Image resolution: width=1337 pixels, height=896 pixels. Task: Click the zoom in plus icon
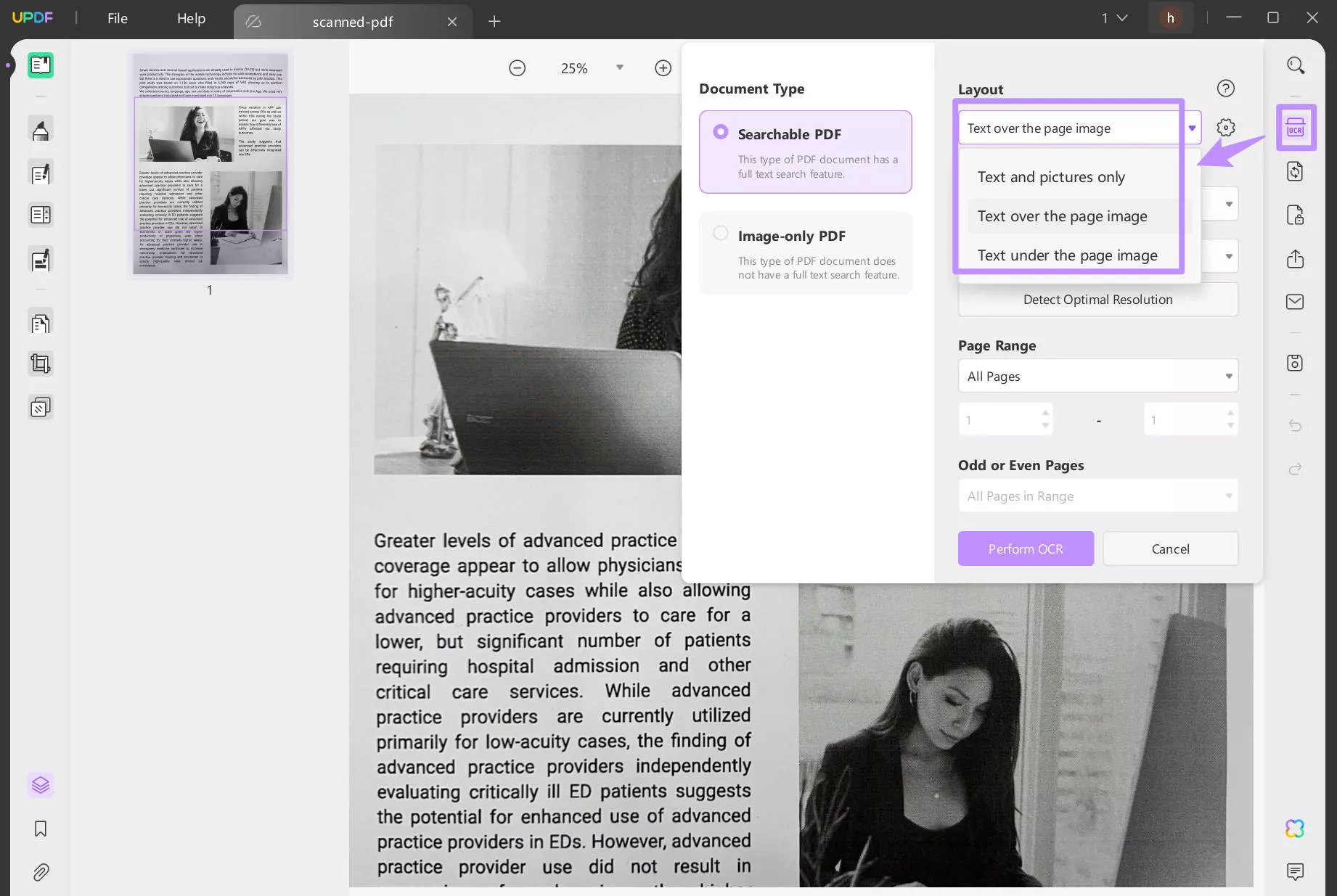(663, 68)
